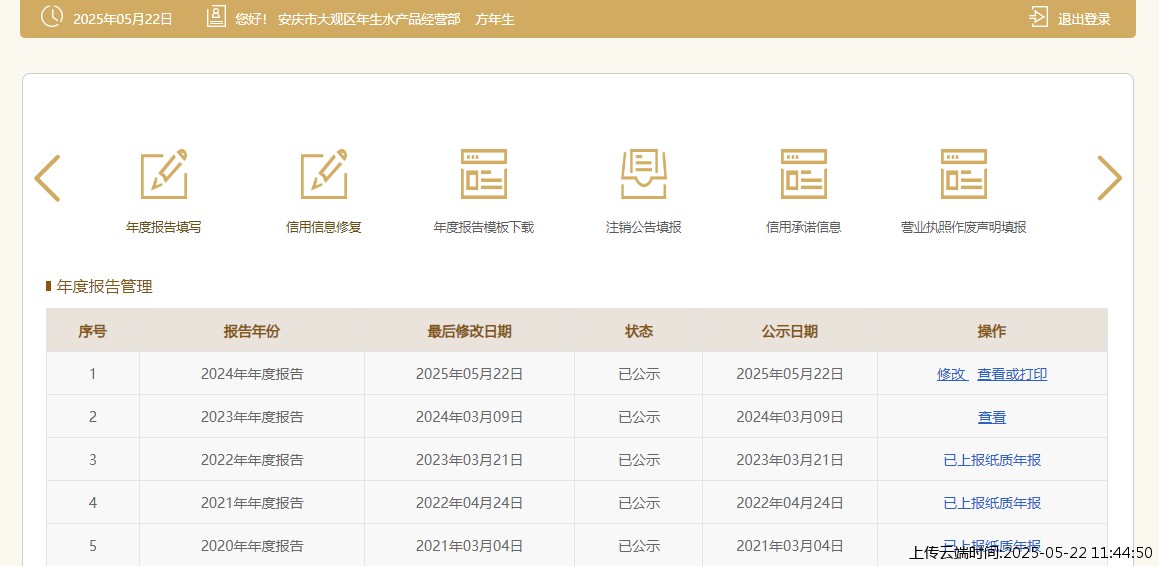1159x566 pixels.
Task: Click the 2021年年度报告 cell
Action: [x=252, y=502]
